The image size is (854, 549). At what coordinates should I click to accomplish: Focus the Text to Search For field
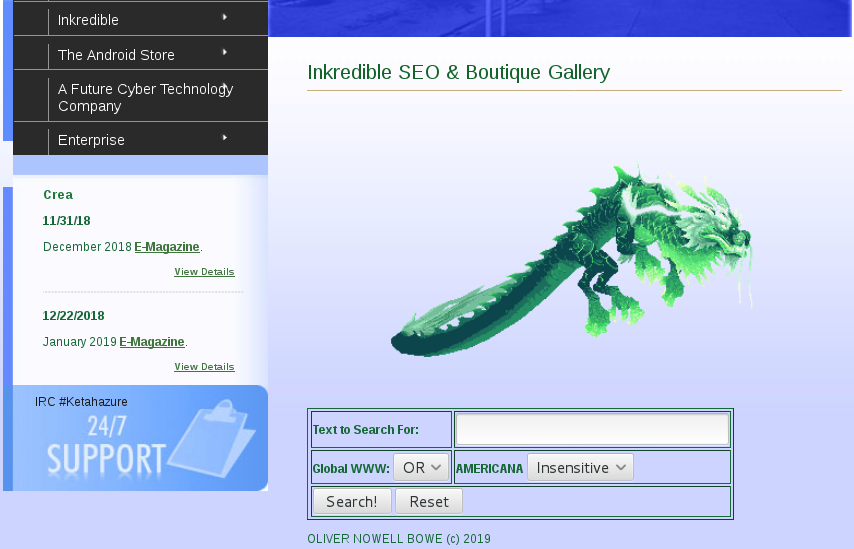[592, 430]
